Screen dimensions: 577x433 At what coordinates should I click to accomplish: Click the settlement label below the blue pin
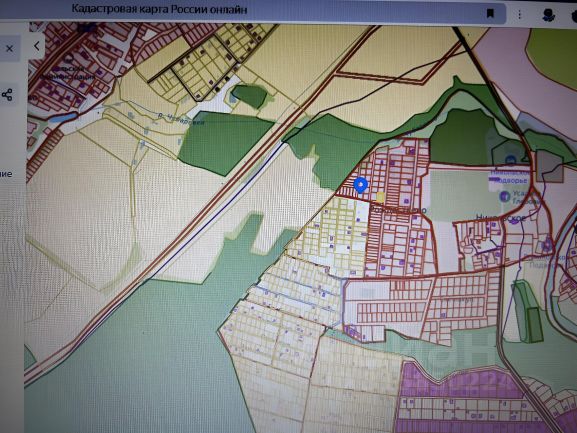coord(398,210)
